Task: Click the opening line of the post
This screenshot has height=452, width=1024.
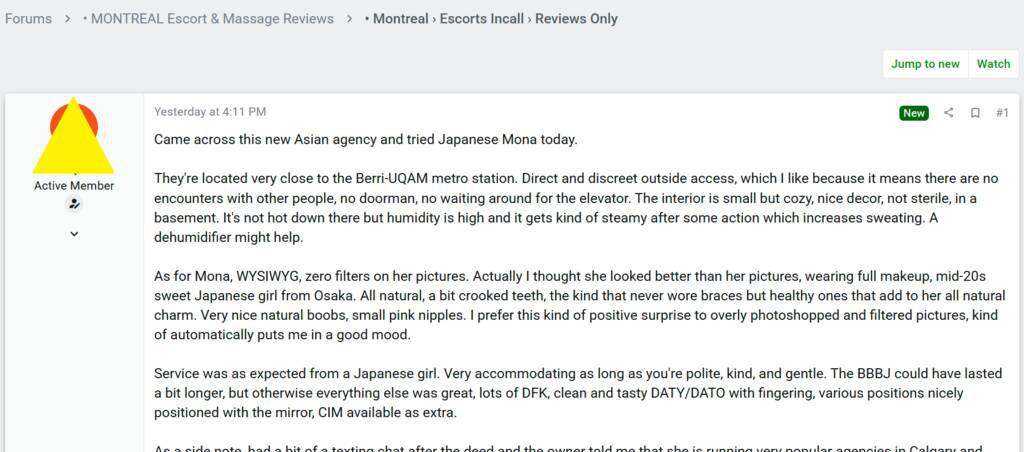Action: [365, 139]
